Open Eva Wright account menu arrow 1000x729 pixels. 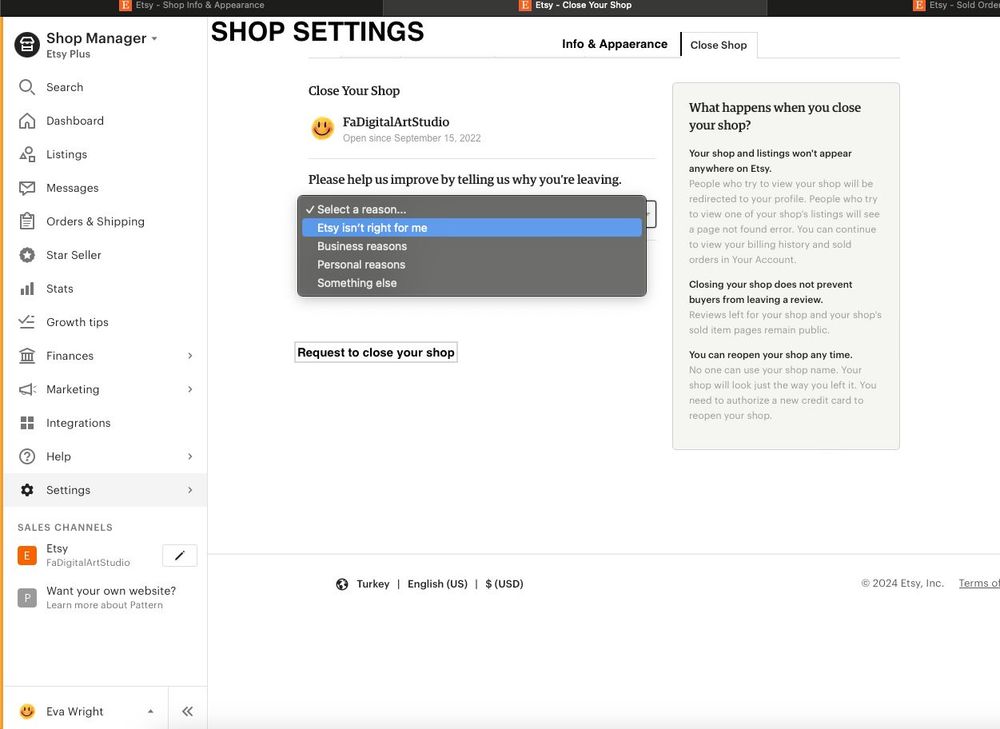[151, 712]
